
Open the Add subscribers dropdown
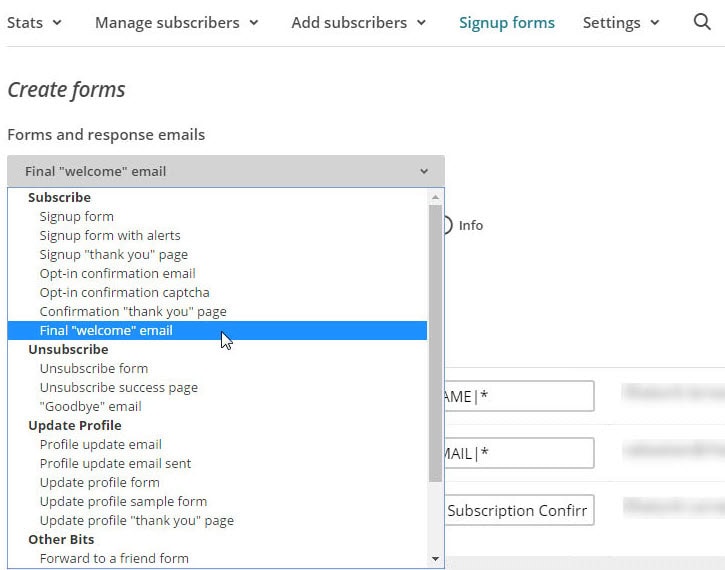pos(358,22)
